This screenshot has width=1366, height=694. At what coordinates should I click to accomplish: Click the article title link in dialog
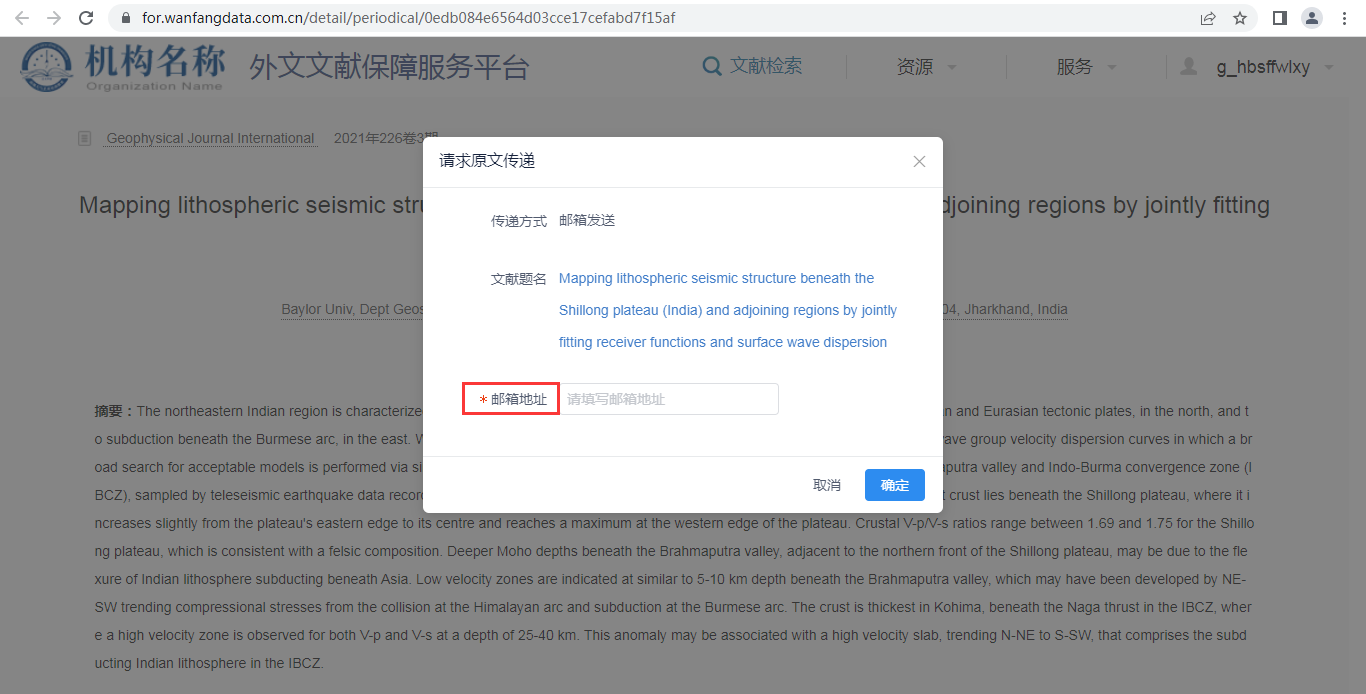[727, 310]
